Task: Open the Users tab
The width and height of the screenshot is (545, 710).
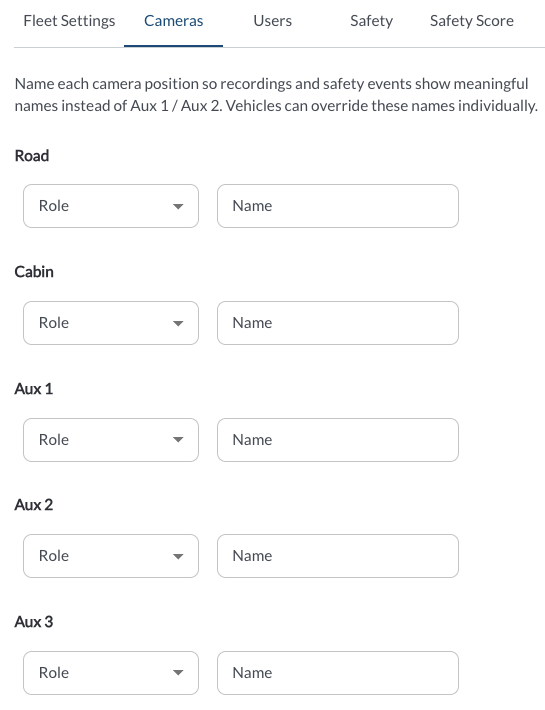Action: click(x=272, y=21)
